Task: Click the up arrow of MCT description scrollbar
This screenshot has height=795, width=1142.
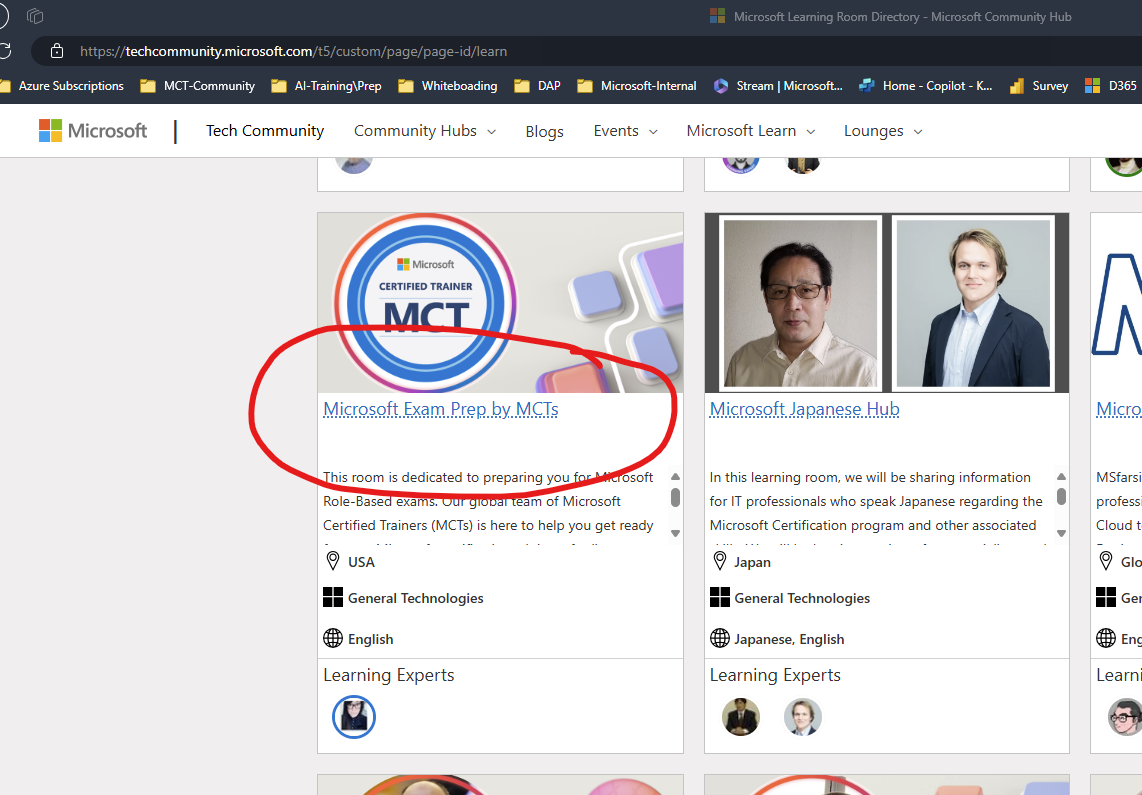Action: pos(675,476)
